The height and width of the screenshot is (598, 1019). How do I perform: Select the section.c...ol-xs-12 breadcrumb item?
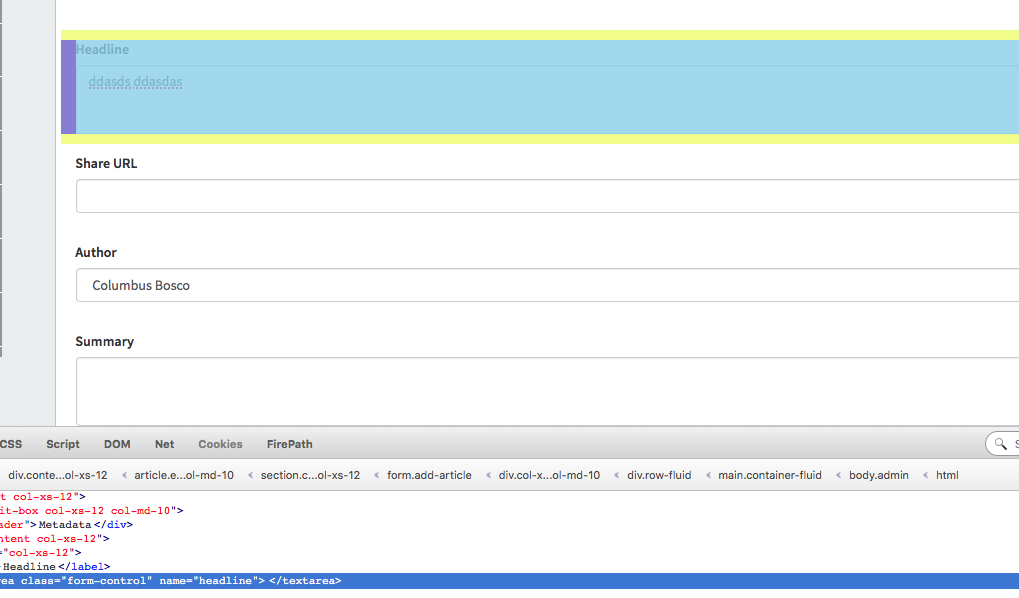pyautogui.click(x=310, y=475)
